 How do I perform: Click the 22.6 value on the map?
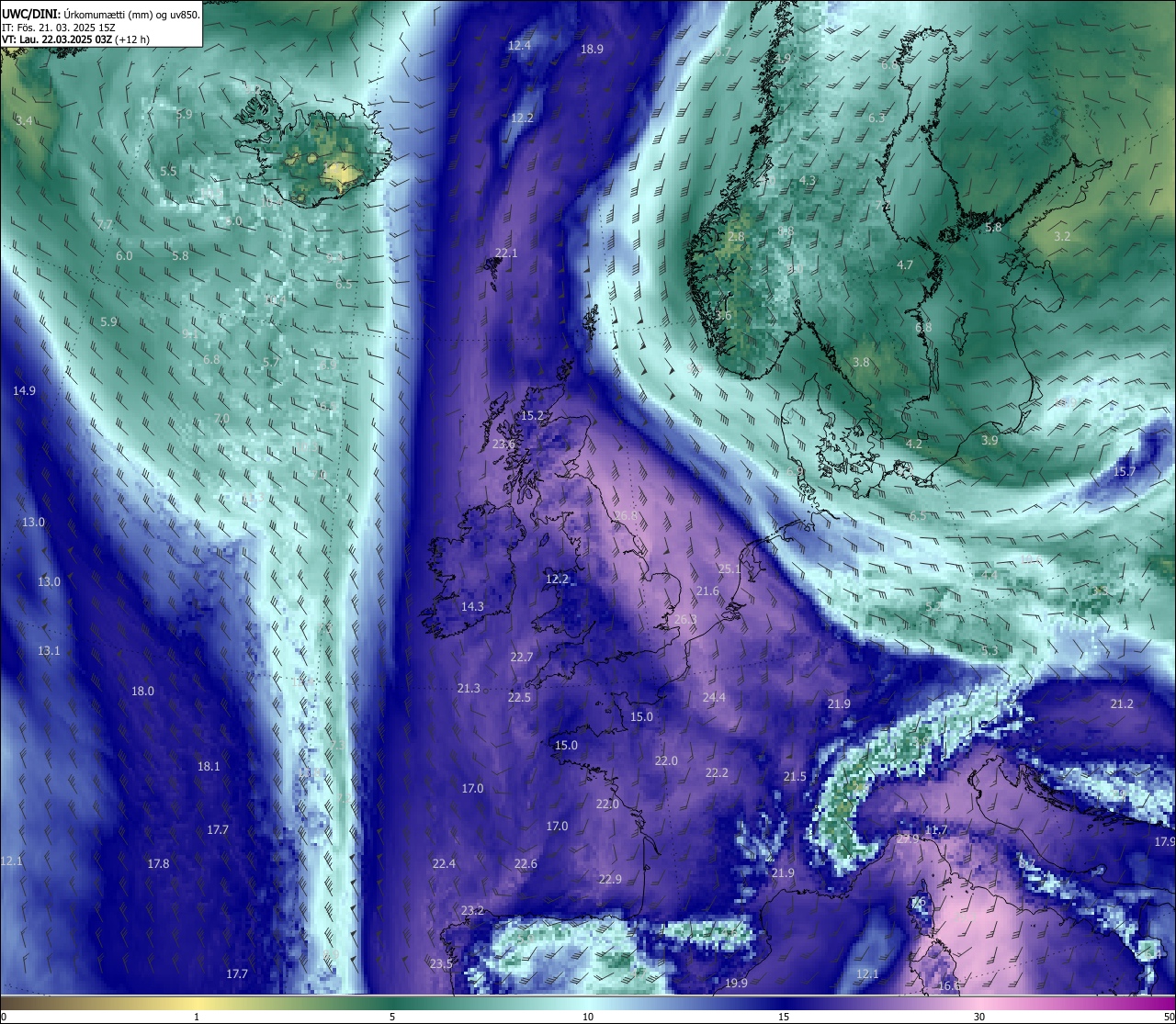[x=526, y=864]
